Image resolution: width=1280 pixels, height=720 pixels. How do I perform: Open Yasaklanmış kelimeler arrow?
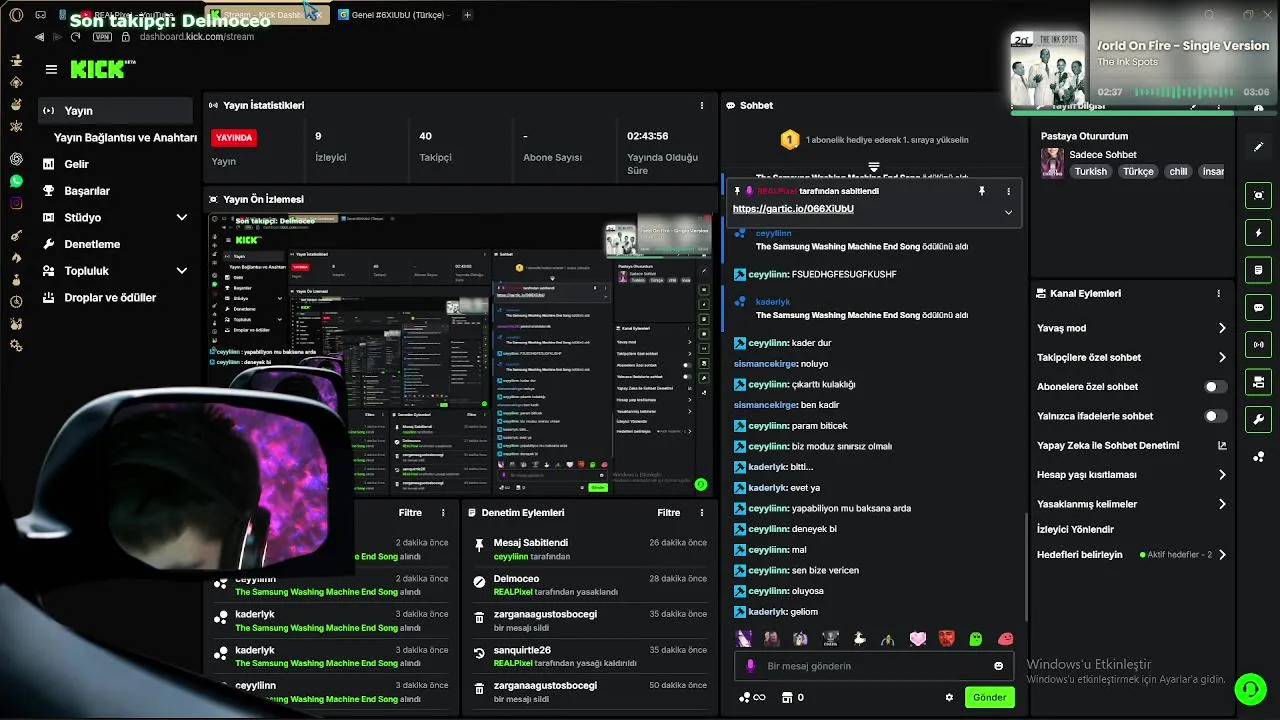(x=1222, y=504)
